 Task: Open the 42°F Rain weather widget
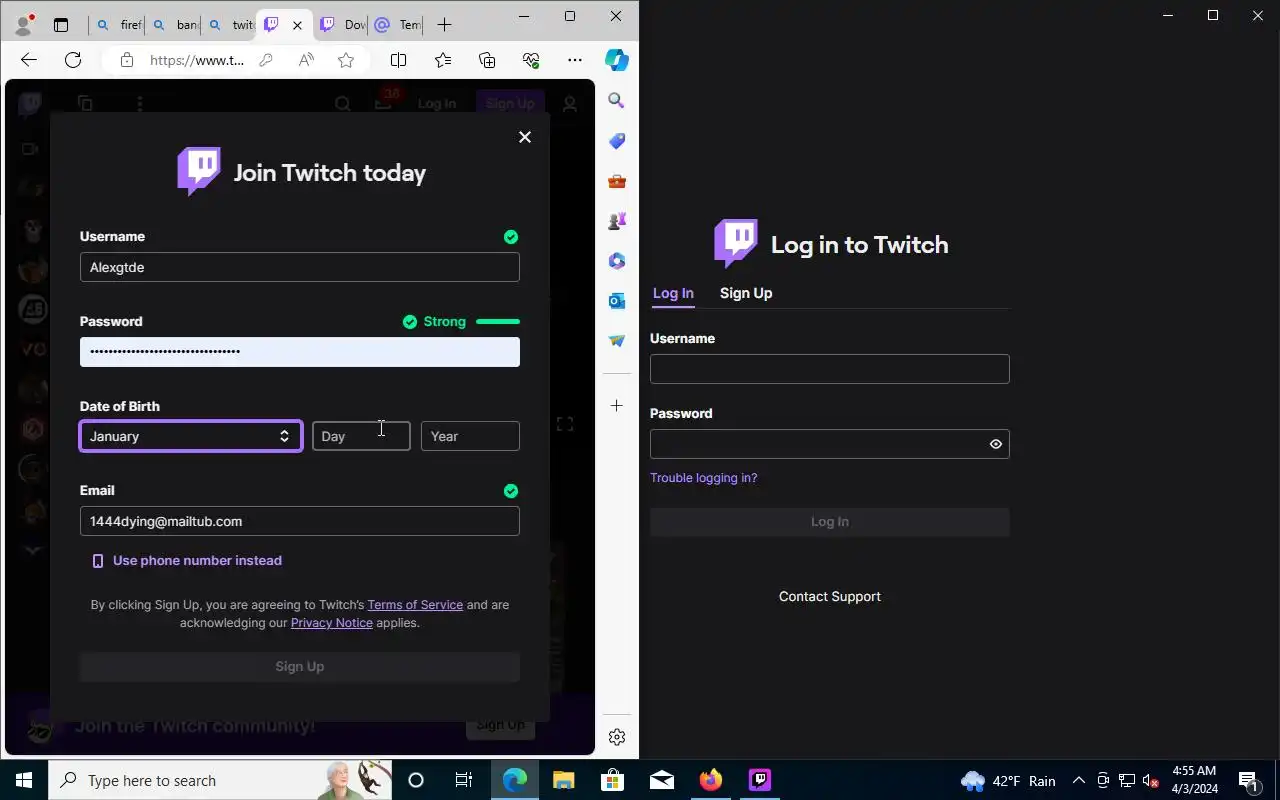click(1008, 781)
